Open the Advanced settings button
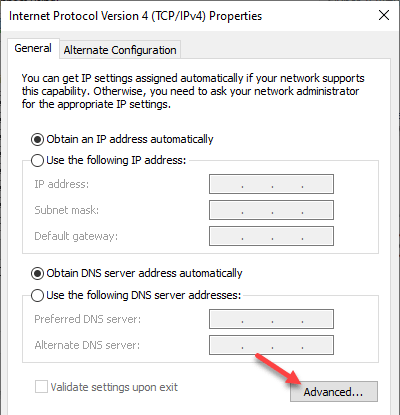Viewport: 400px width, 415px height. coord(334,392)
